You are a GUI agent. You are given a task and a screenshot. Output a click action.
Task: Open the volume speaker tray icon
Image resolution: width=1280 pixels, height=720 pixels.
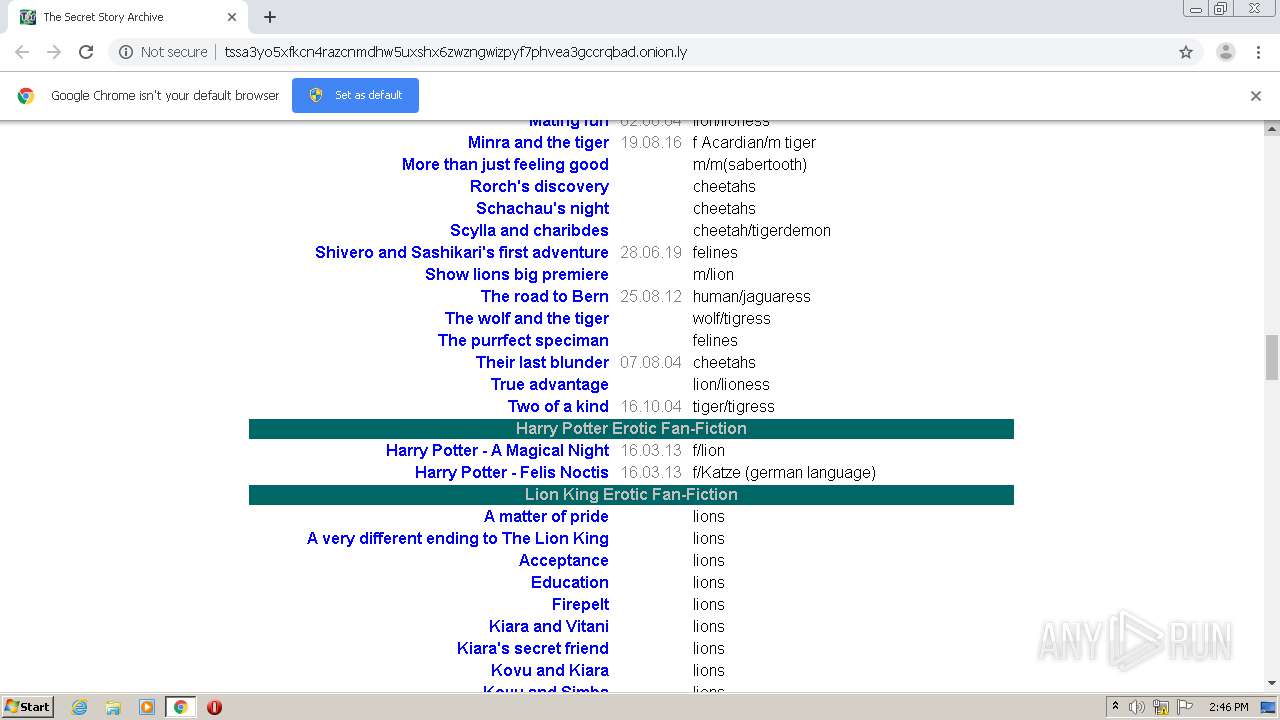click(1137, 707)
